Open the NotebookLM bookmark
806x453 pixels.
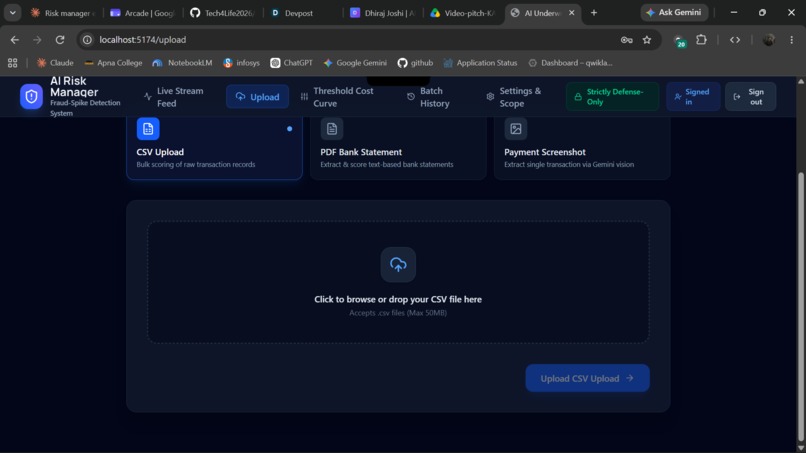[182, 63]
